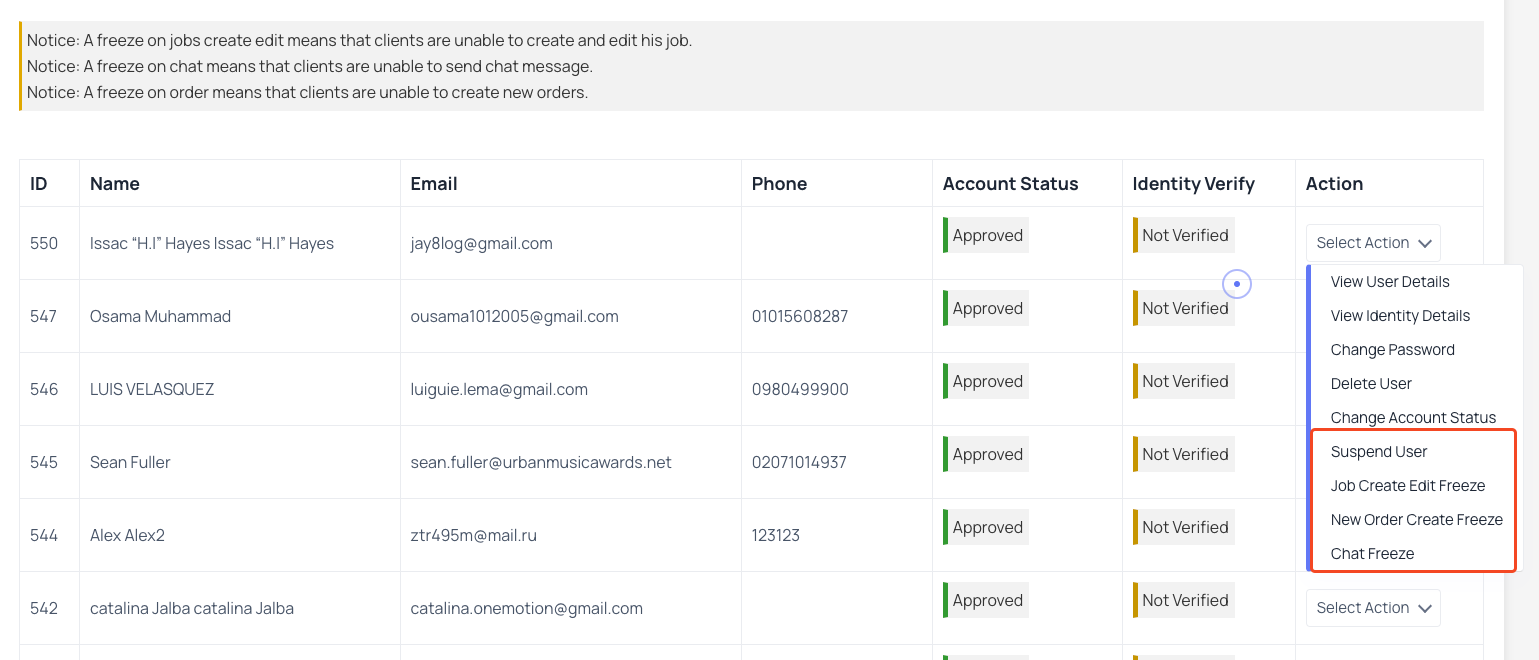Open "View Identity Details" for Issac Hayes

tap(1399, 315)
